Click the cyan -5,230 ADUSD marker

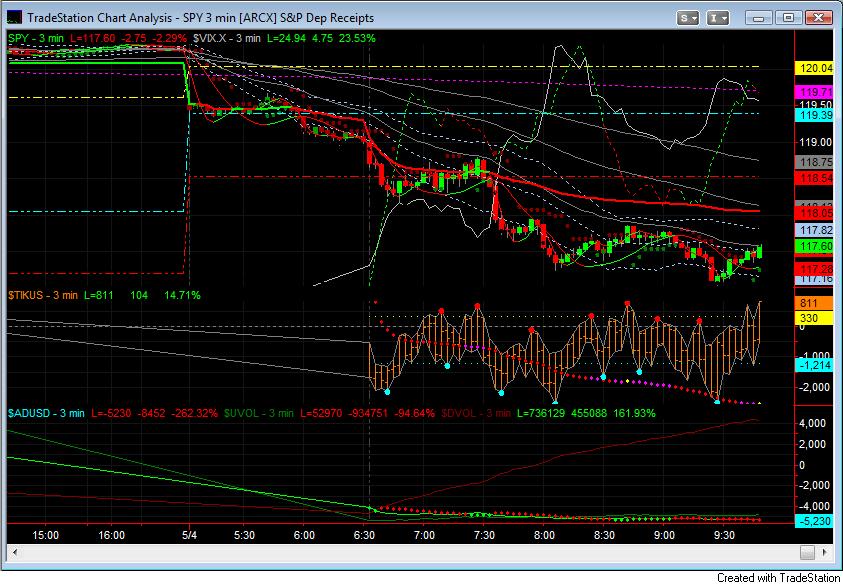[x=813, y=521]
